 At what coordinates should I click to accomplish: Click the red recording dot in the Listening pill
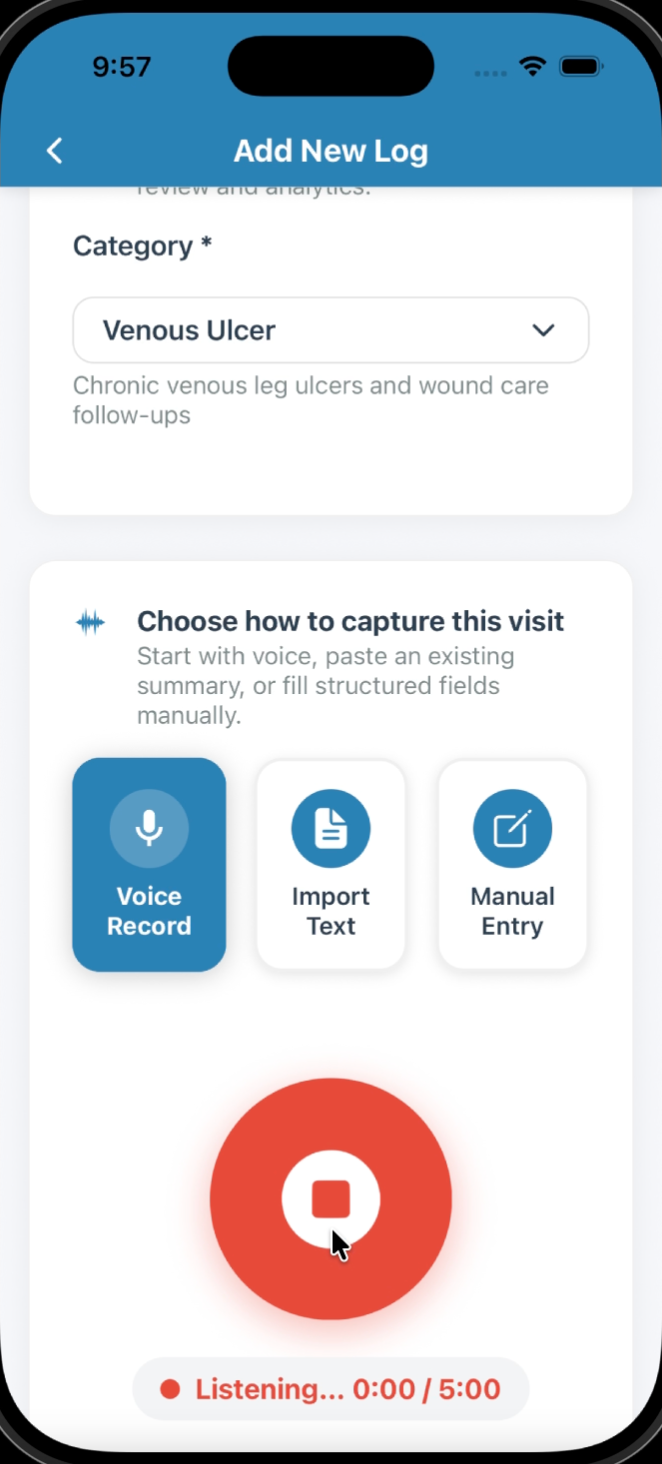170,1389
